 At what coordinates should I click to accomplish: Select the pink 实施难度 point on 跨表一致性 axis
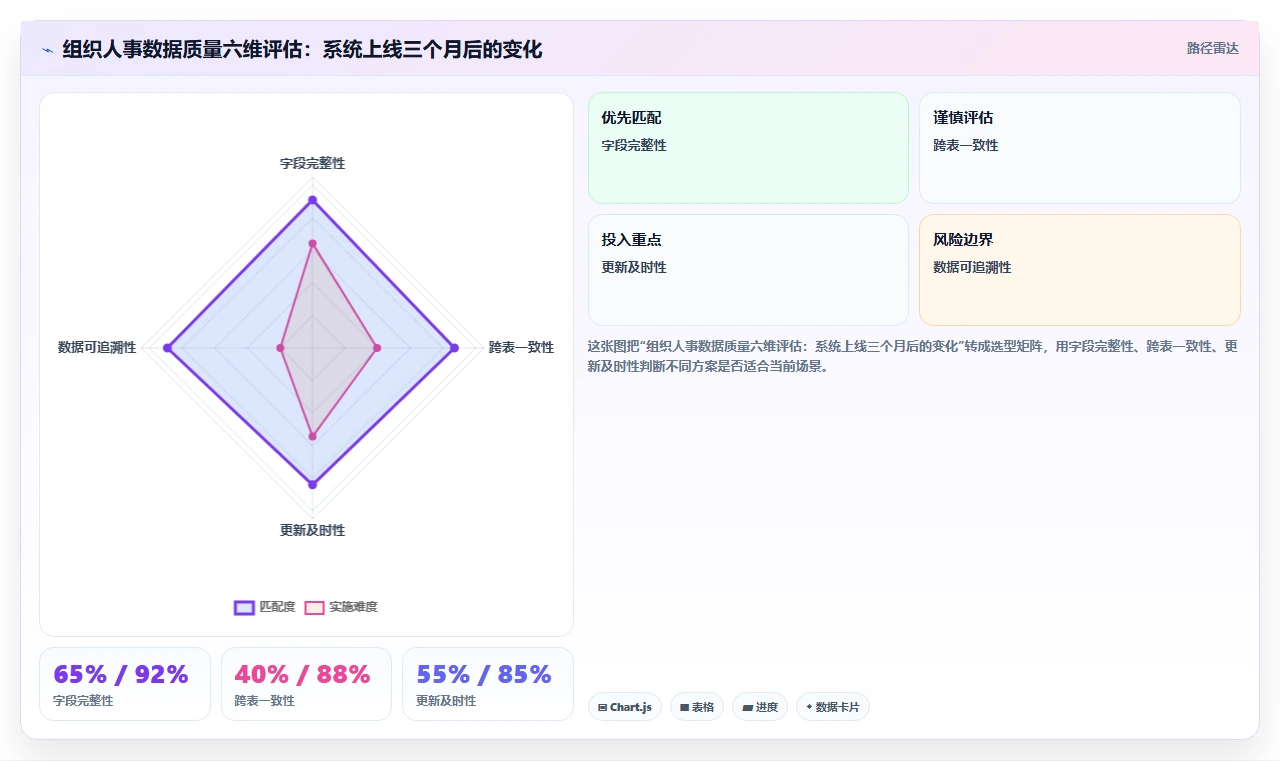377,348
